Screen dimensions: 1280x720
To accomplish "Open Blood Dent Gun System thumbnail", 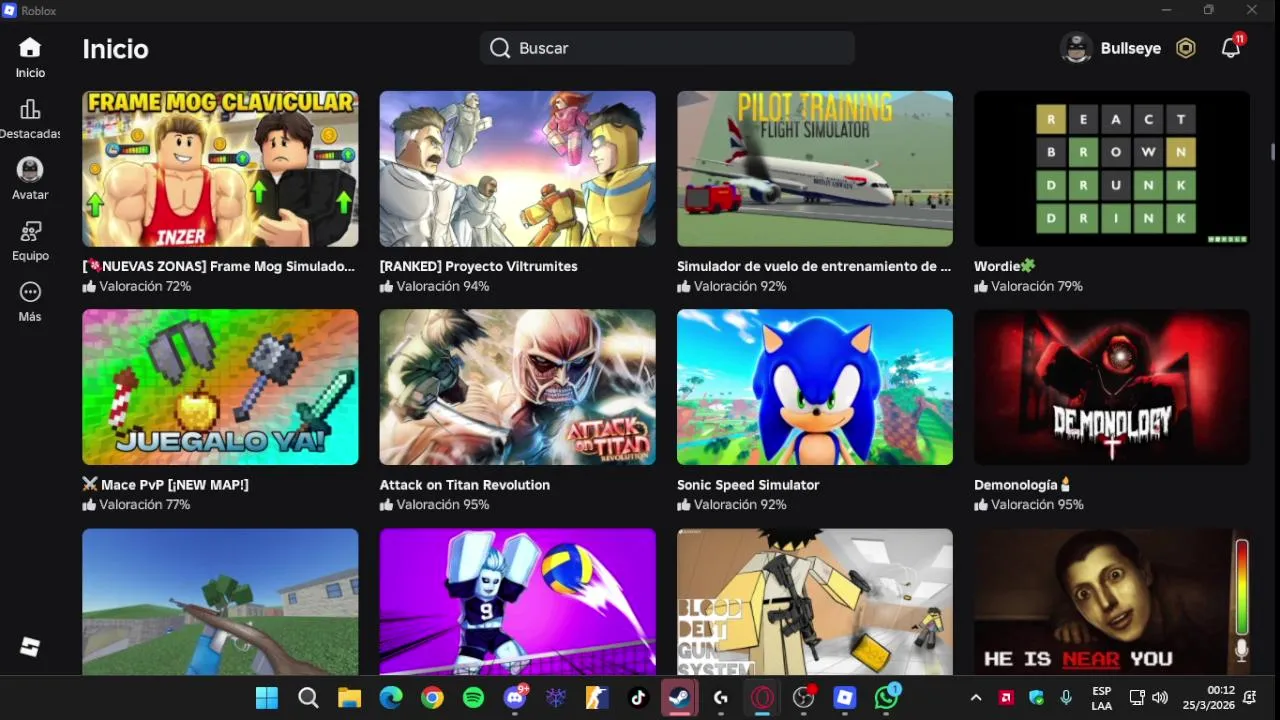I will [815, 602].
